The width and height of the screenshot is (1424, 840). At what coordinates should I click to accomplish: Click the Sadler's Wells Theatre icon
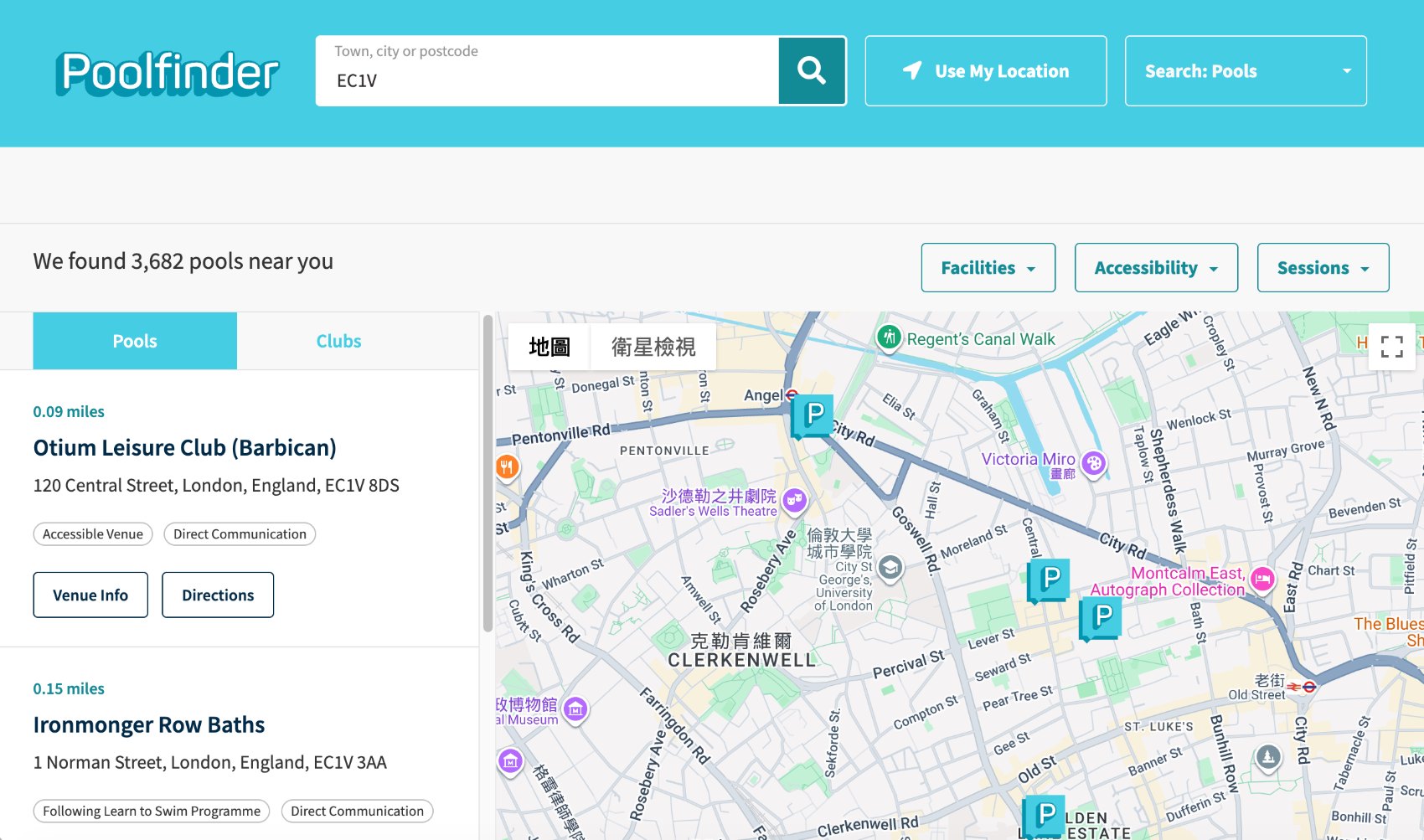tap(794, 501)
